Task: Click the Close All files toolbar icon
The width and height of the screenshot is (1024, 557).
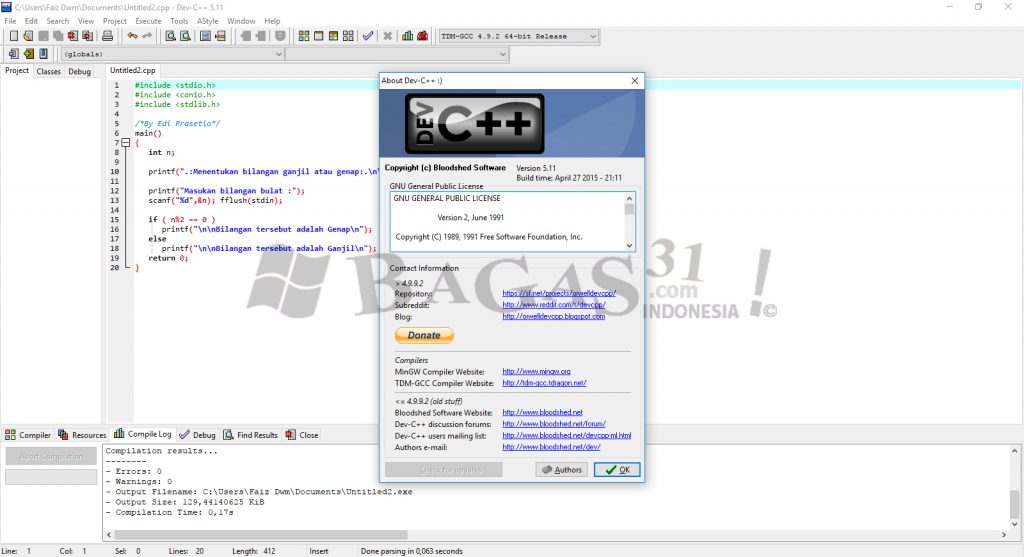Action: point(88,36)
